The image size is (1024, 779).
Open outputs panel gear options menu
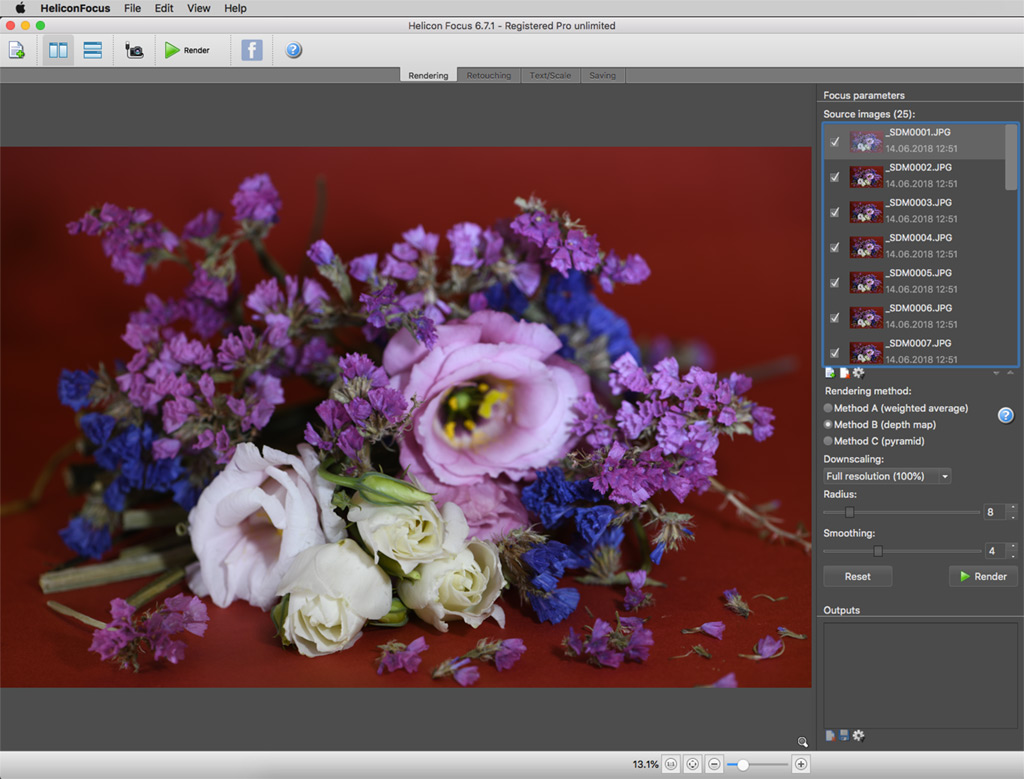[858, 736]
